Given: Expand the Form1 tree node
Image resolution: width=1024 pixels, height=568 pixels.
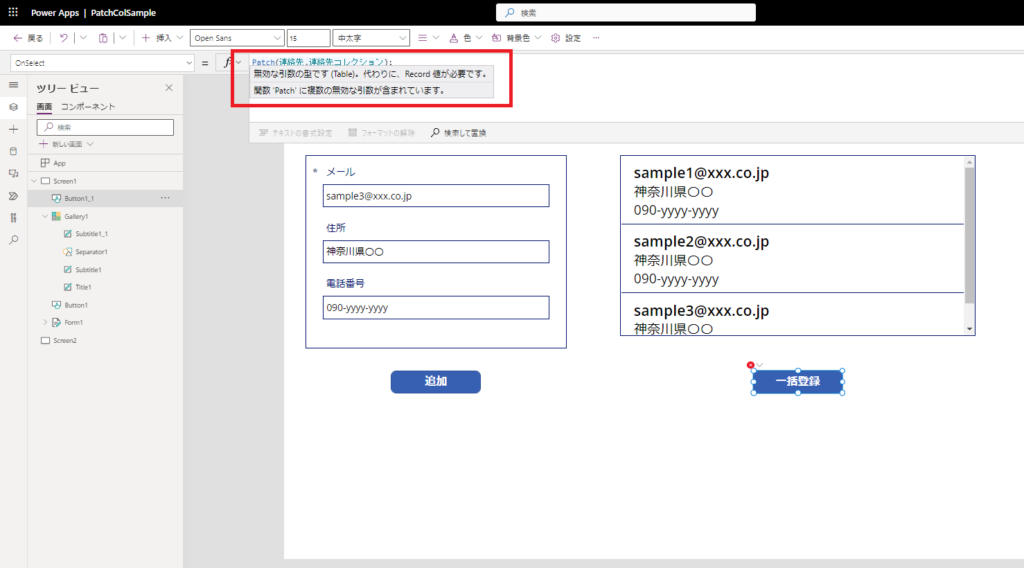Looking at the screenshot, I should (45, 323).
